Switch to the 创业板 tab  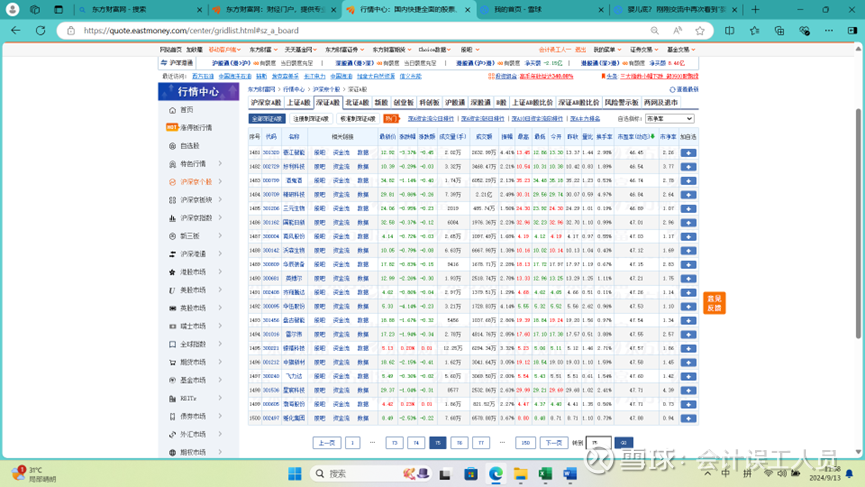[x=403, y=103]
